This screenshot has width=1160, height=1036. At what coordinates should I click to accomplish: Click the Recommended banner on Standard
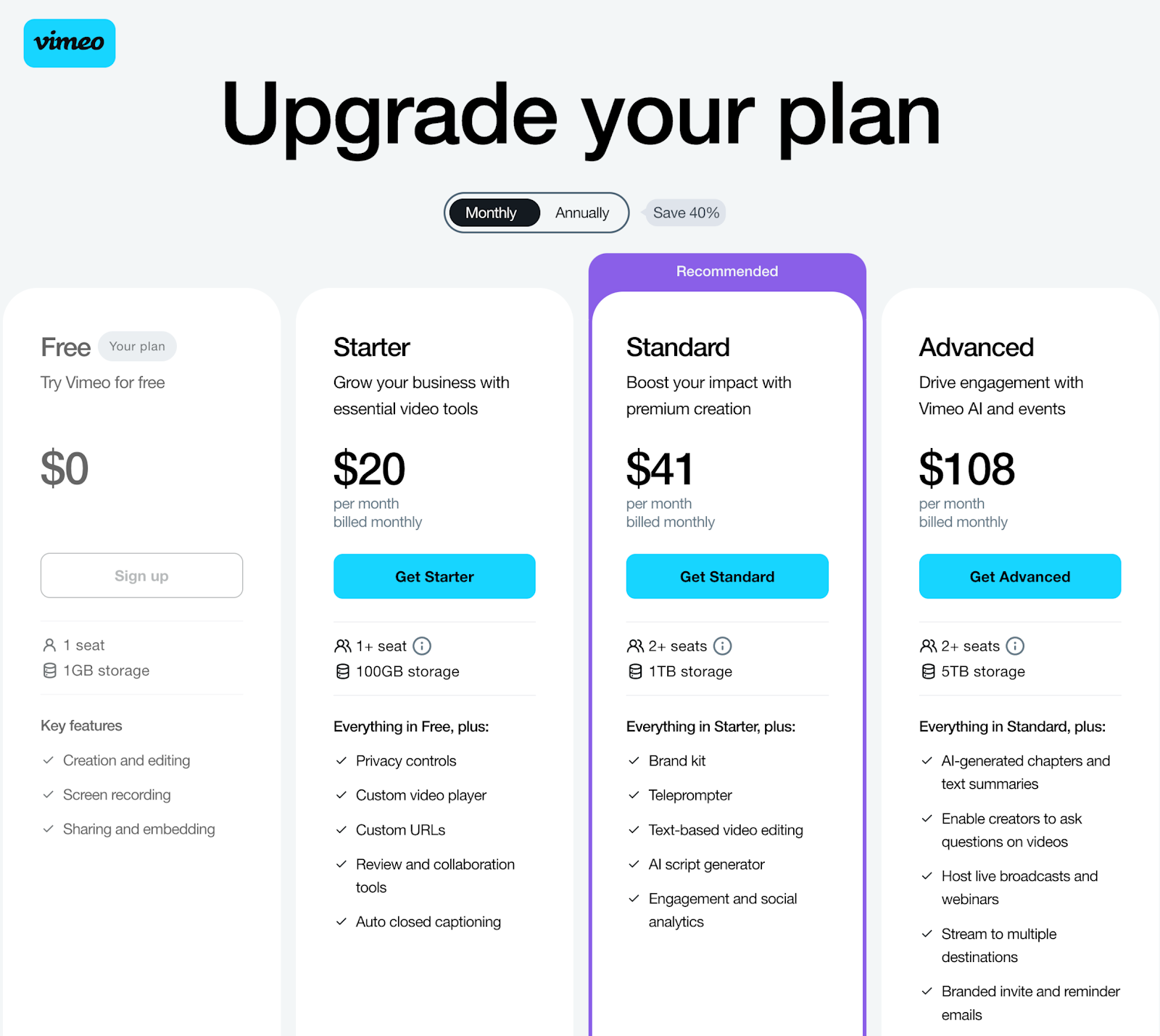coord(726,271)
